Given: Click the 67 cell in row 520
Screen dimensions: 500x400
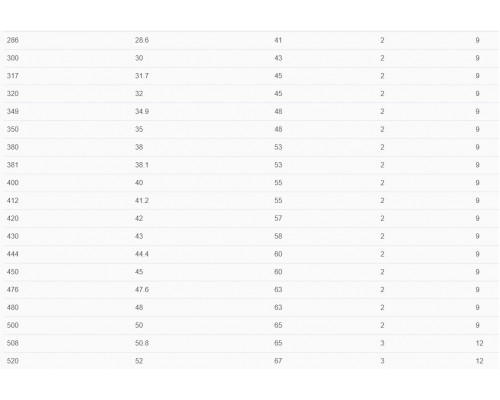Looking at the screenshot, I should click(278, 361).
